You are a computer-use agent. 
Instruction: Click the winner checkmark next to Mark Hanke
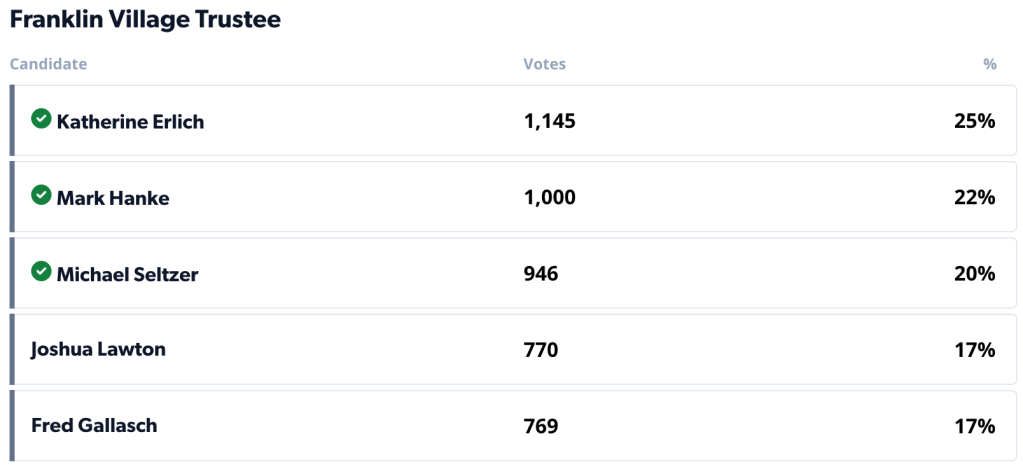(x=41, y=195)
